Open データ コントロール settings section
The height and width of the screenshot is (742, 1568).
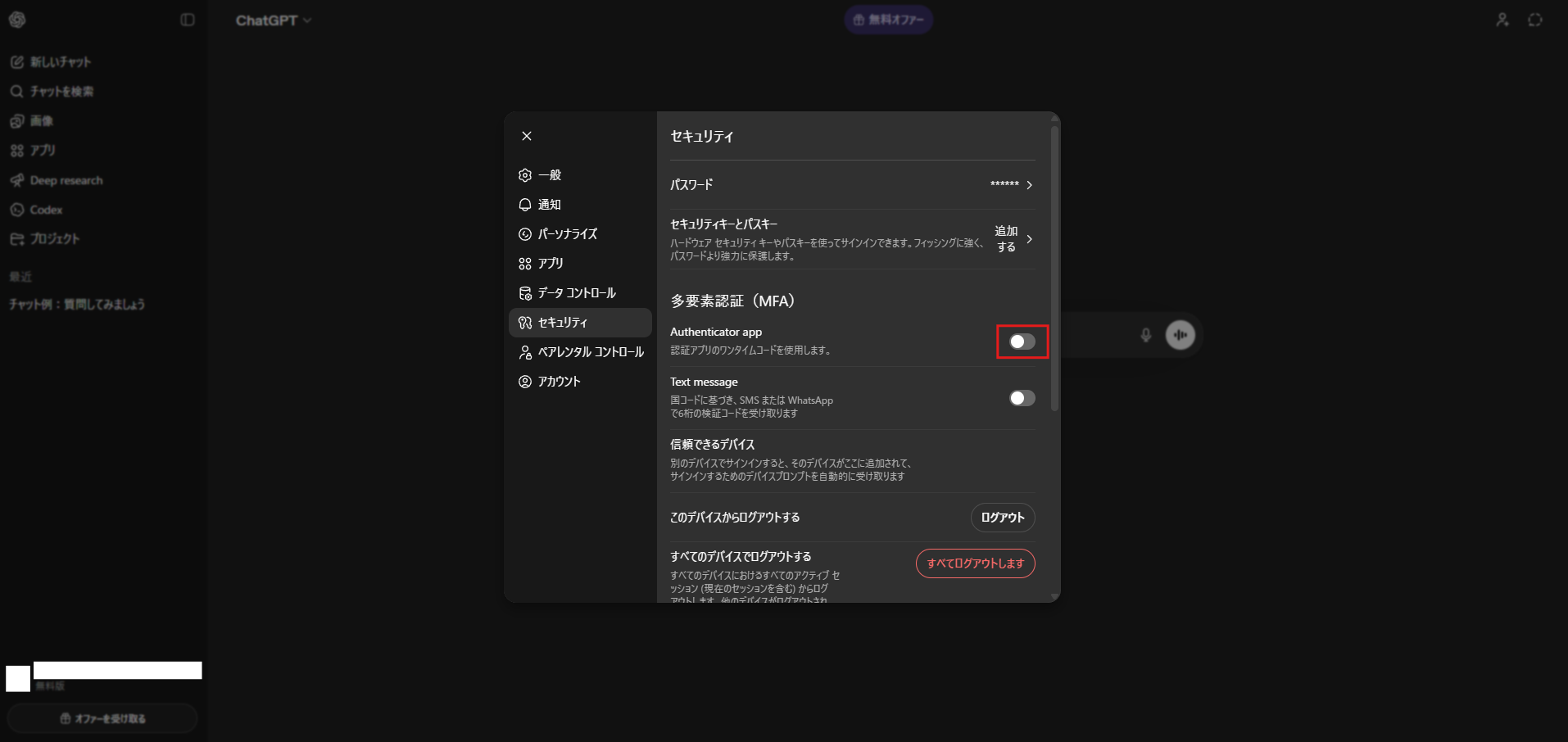(x=576, y=293)
